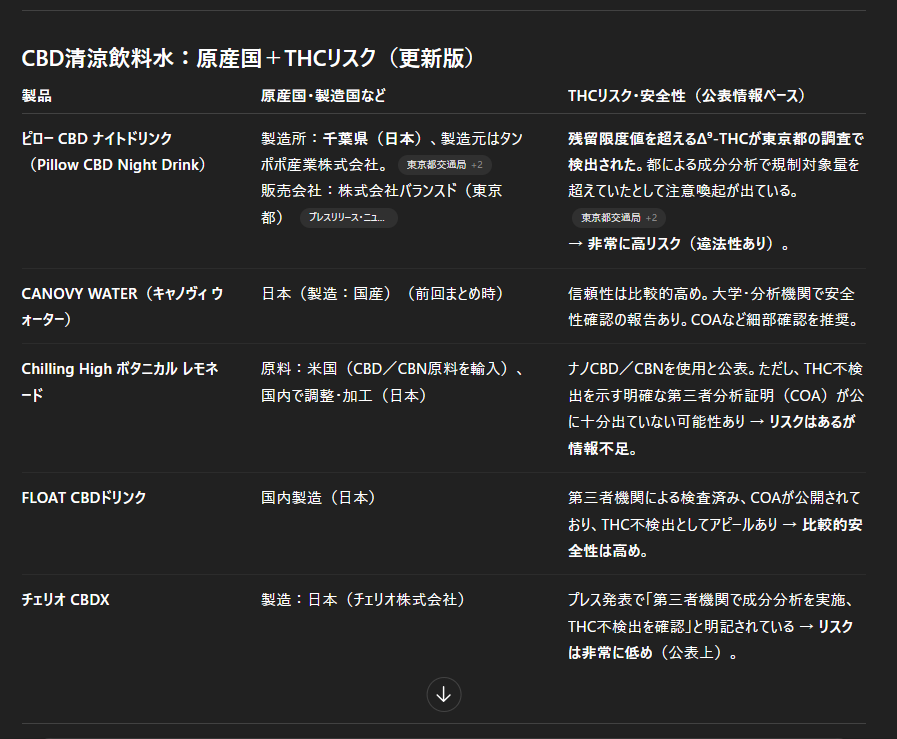Click the 原産国・製造国など column header
Screen dimensions: 897x739
point(323,96)
